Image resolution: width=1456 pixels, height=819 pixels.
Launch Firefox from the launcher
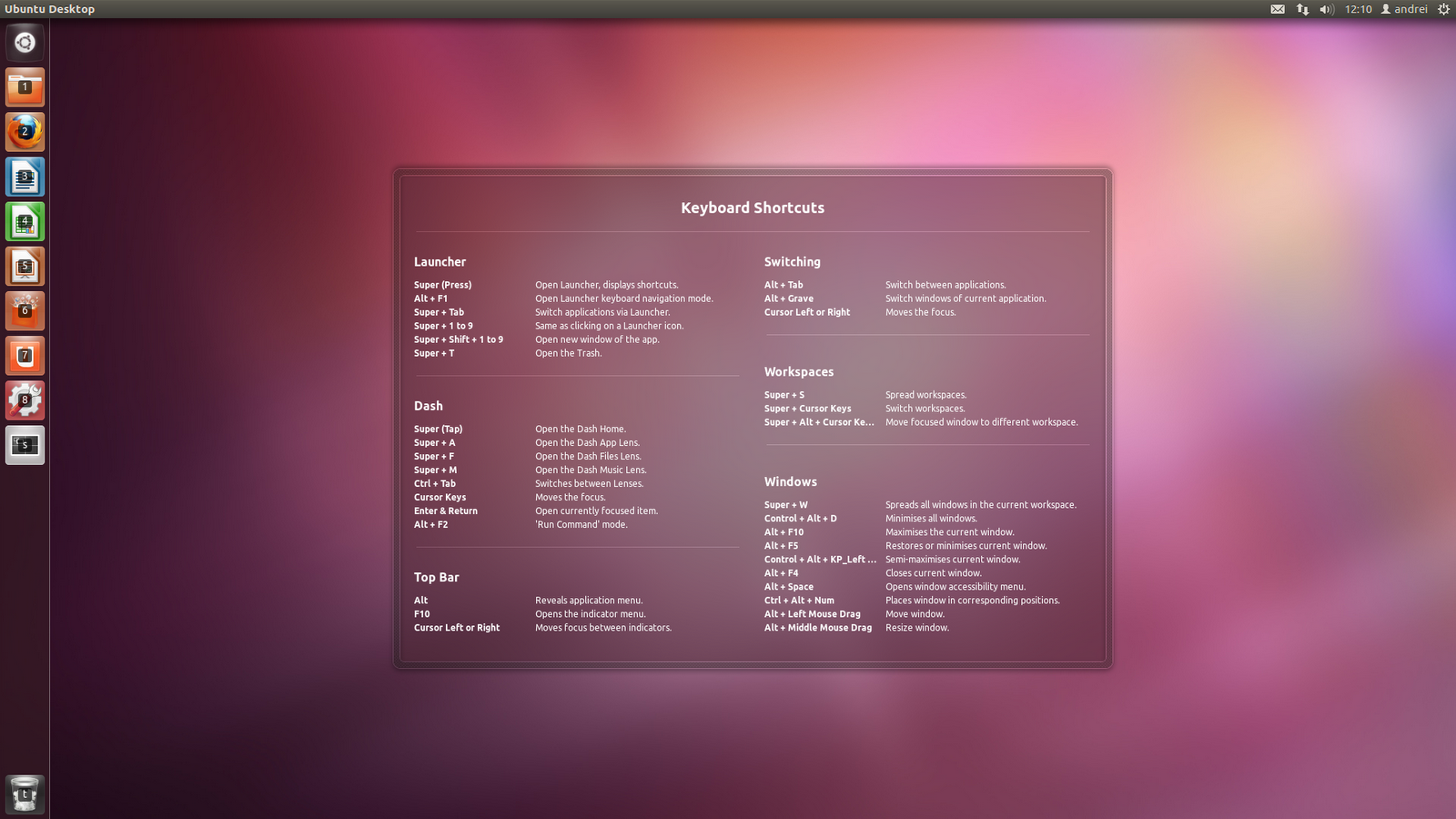pyautogui.click(x=25, y=132)
